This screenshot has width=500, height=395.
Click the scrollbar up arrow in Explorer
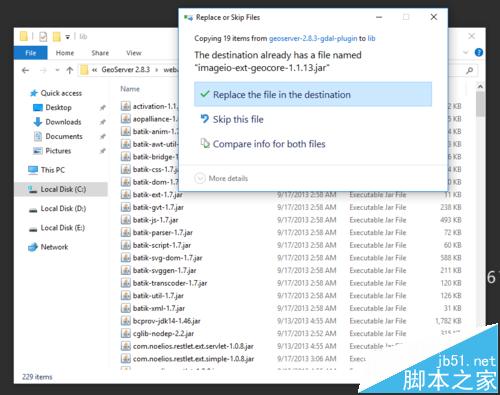point(480,87)
